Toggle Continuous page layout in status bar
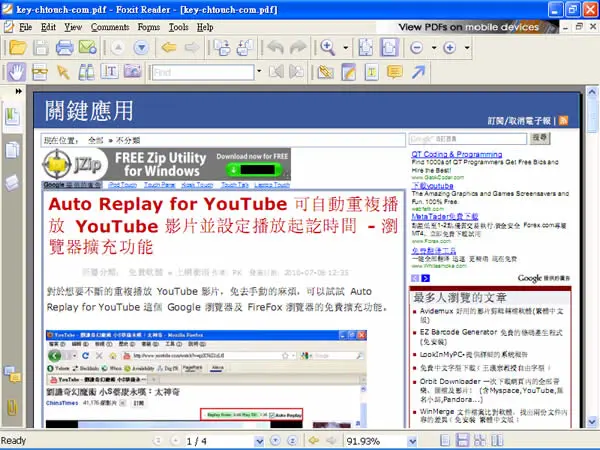Image resolution: width=600 pixels, height=450 pixels. [462, 441]
